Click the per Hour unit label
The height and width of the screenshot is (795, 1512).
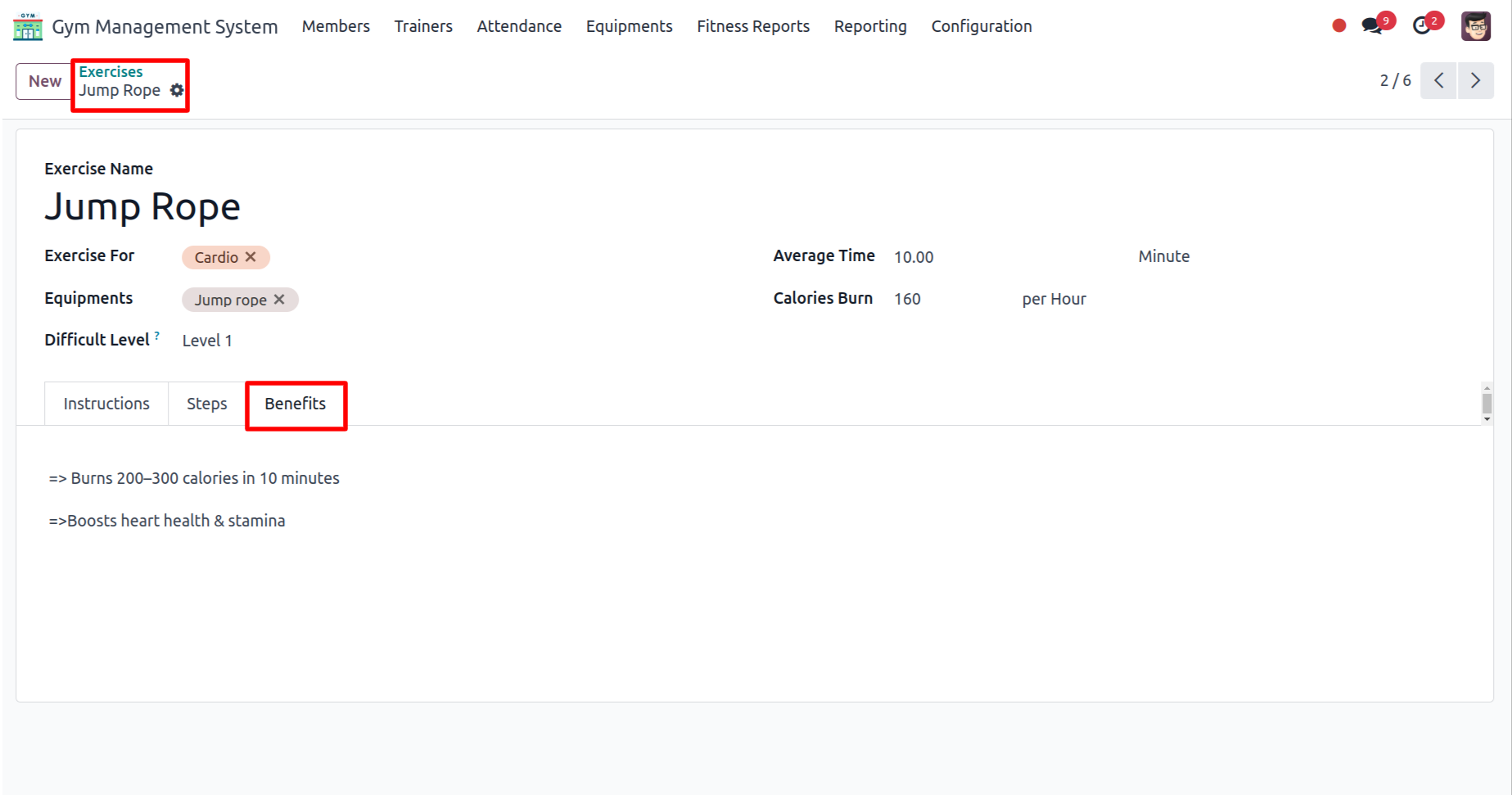[x=1054, y=299]
